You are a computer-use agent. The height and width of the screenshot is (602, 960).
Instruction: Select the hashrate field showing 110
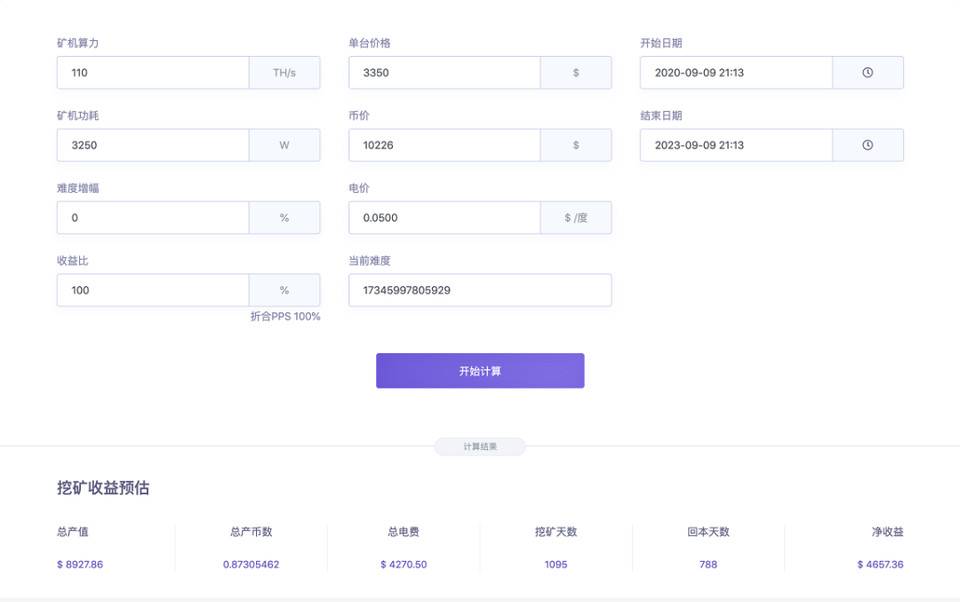[150, 72]
